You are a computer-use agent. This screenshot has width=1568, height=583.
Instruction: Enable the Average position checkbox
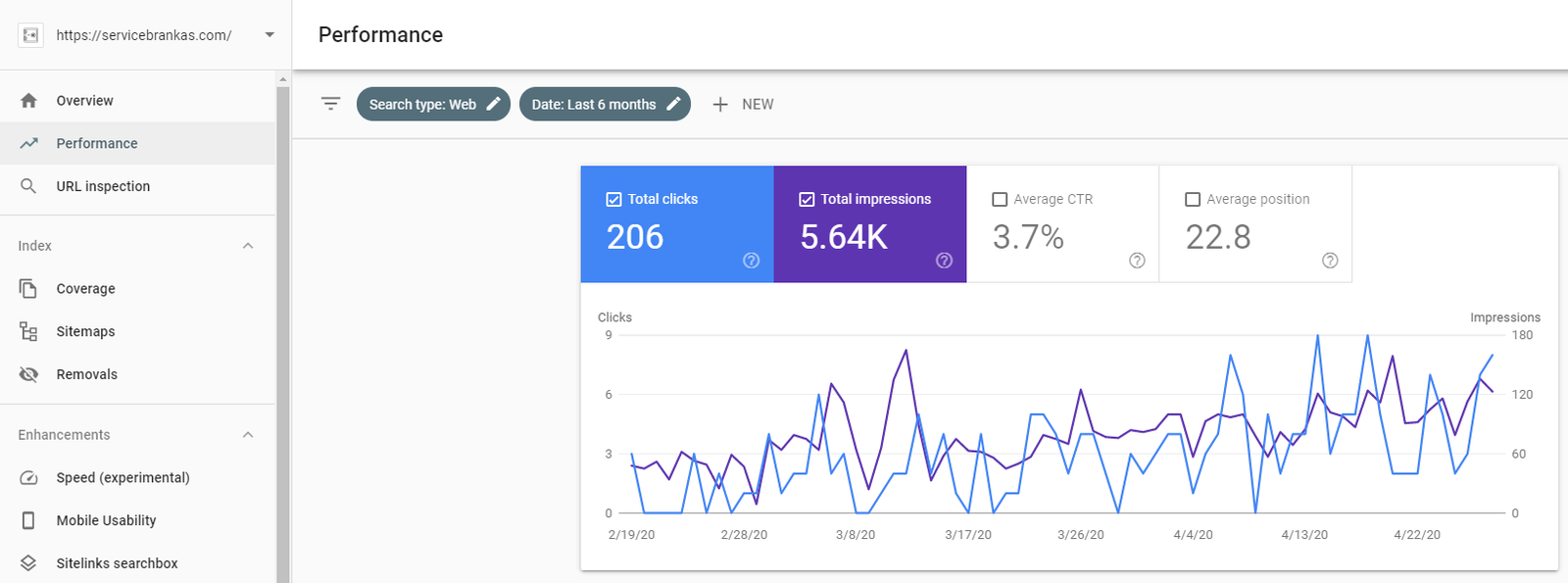tap(1193, 199)
